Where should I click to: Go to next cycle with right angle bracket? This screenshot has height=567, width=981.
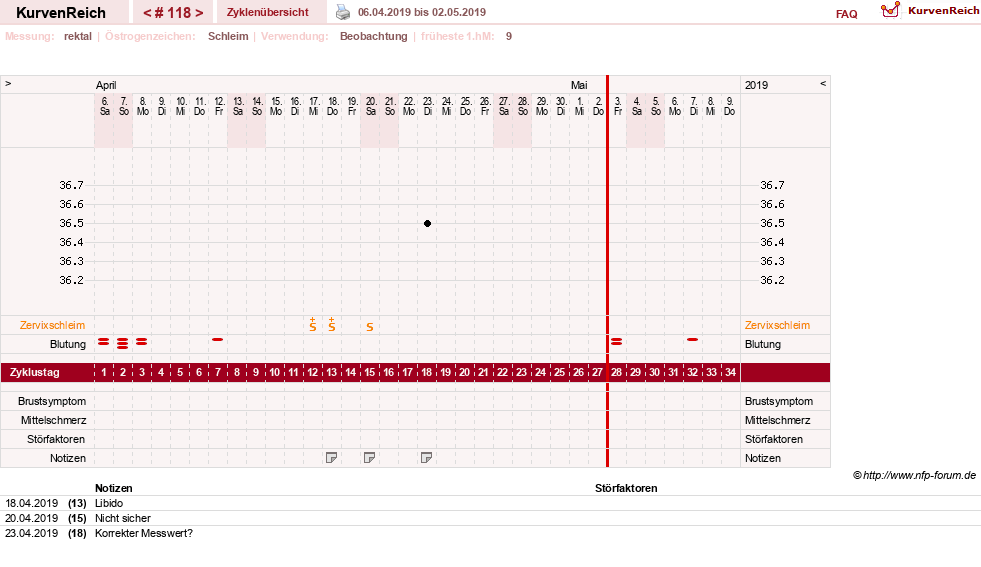[199, 13]
